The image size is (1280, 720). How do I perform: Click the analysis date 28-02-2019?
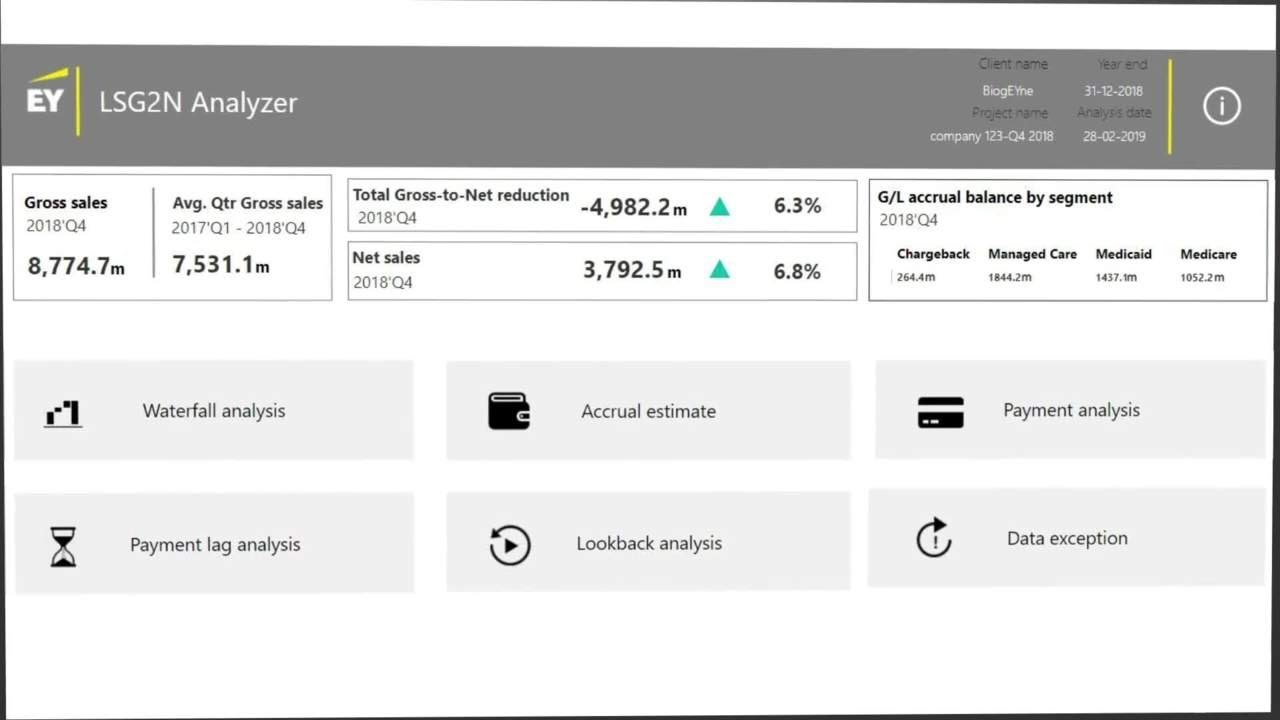click(1114, 136)
